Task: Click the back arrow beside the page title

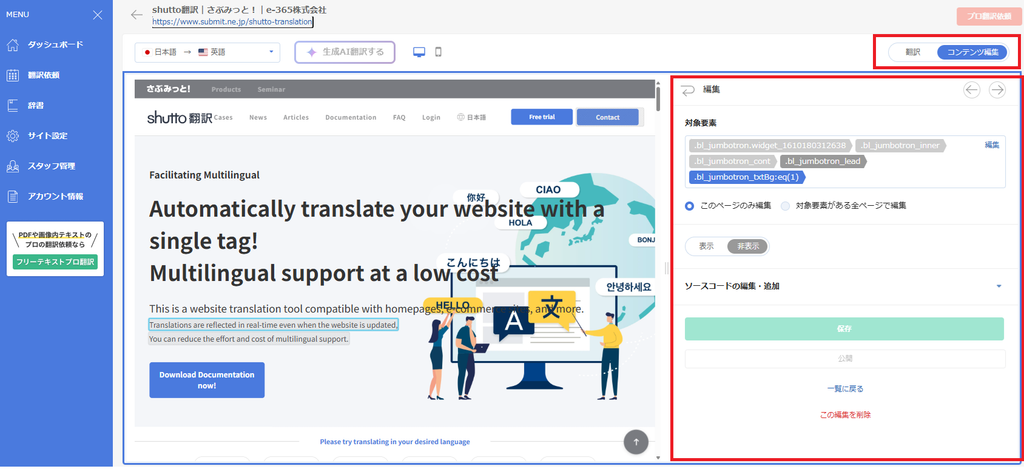Action: 136,15
